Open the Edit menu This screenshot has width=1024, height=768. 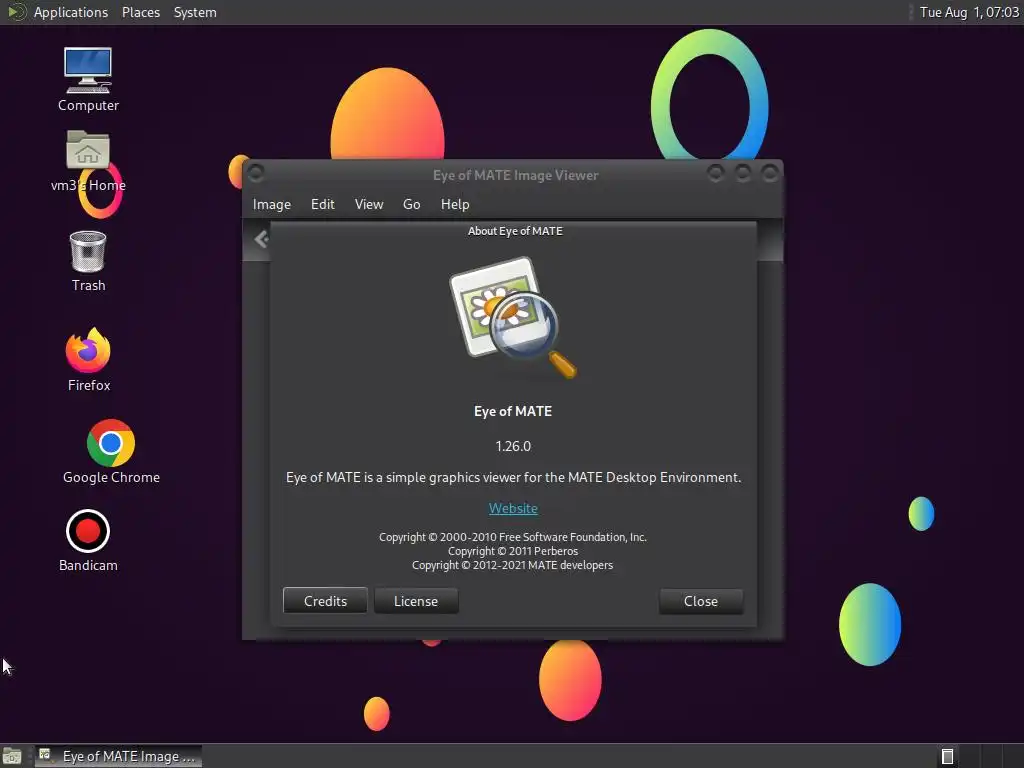tap(323, 204)
